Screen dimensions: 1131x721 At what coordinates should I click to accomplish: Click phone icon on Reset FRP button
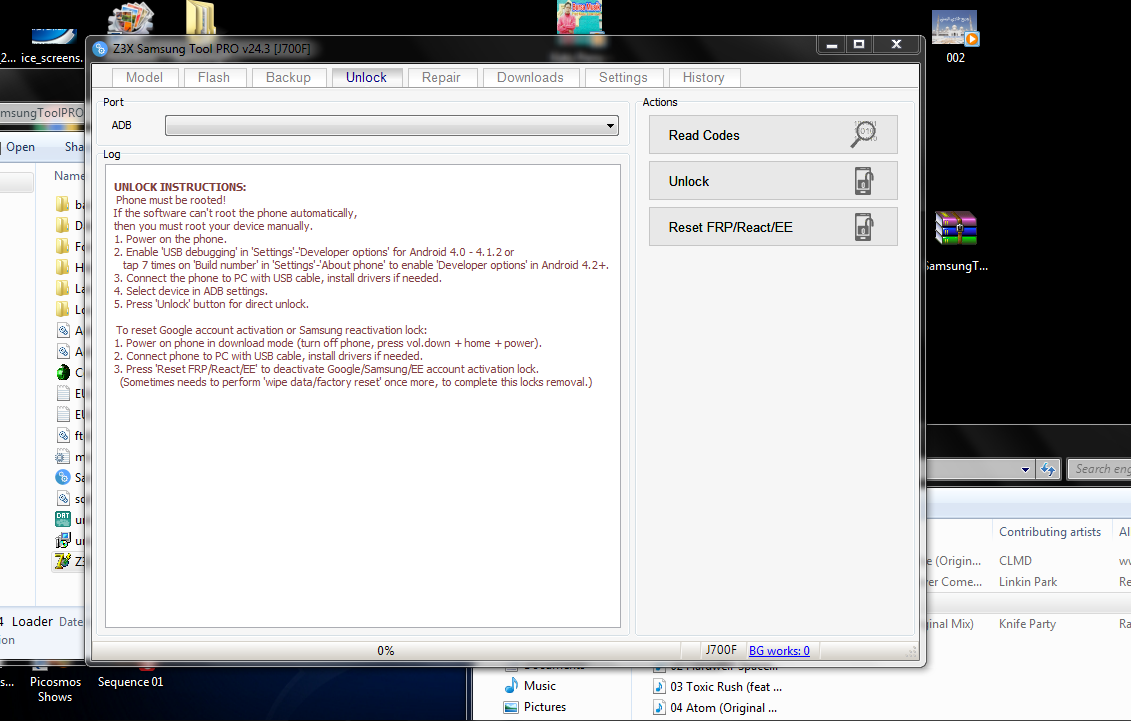(x=864, y=227)
